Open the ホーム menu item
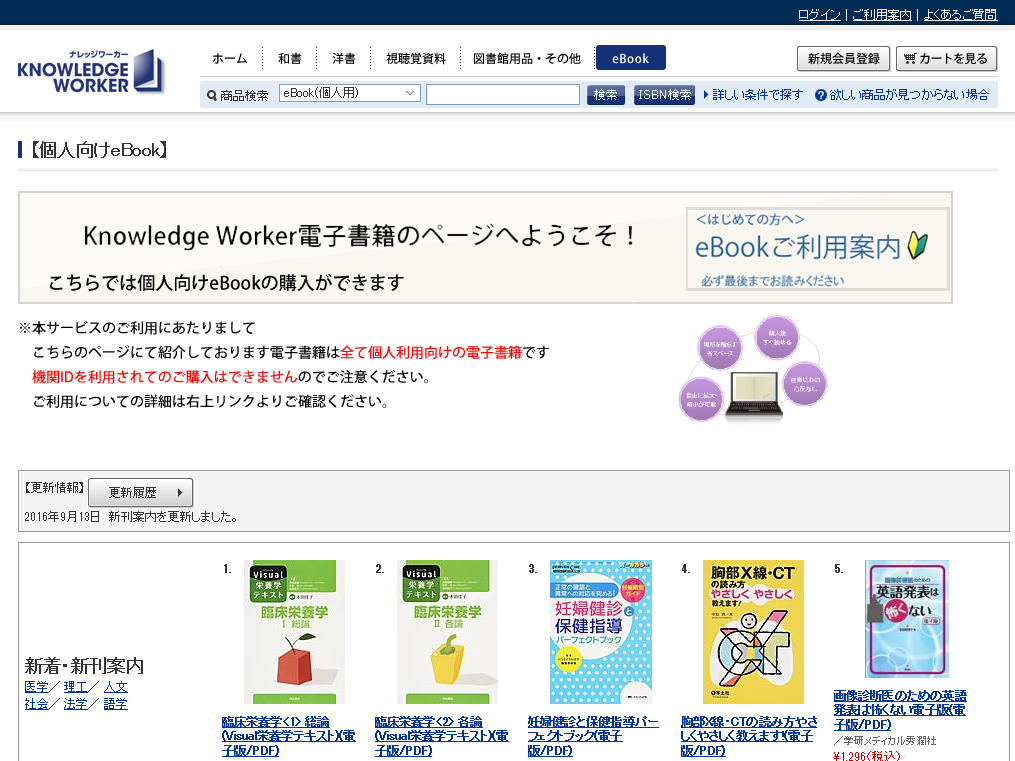The height and width of the screenshot is (761, 1015). (230, 58)
